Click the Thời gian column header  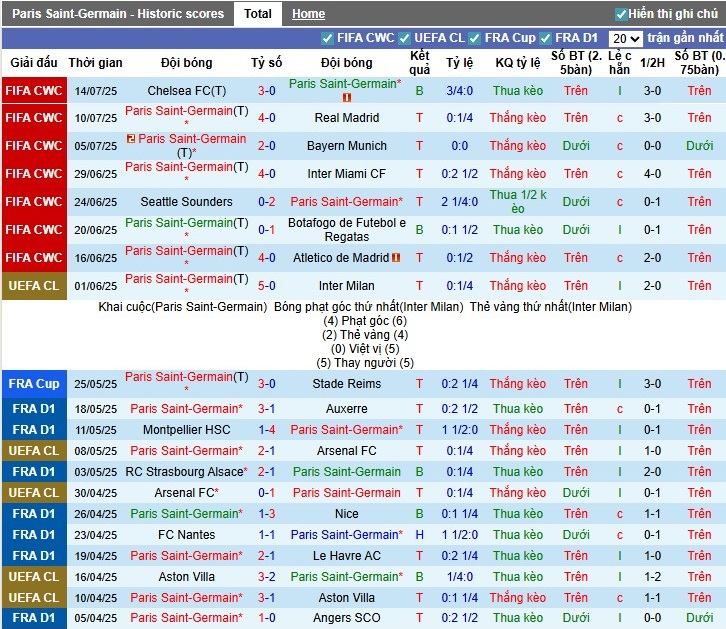pos(95,62)
